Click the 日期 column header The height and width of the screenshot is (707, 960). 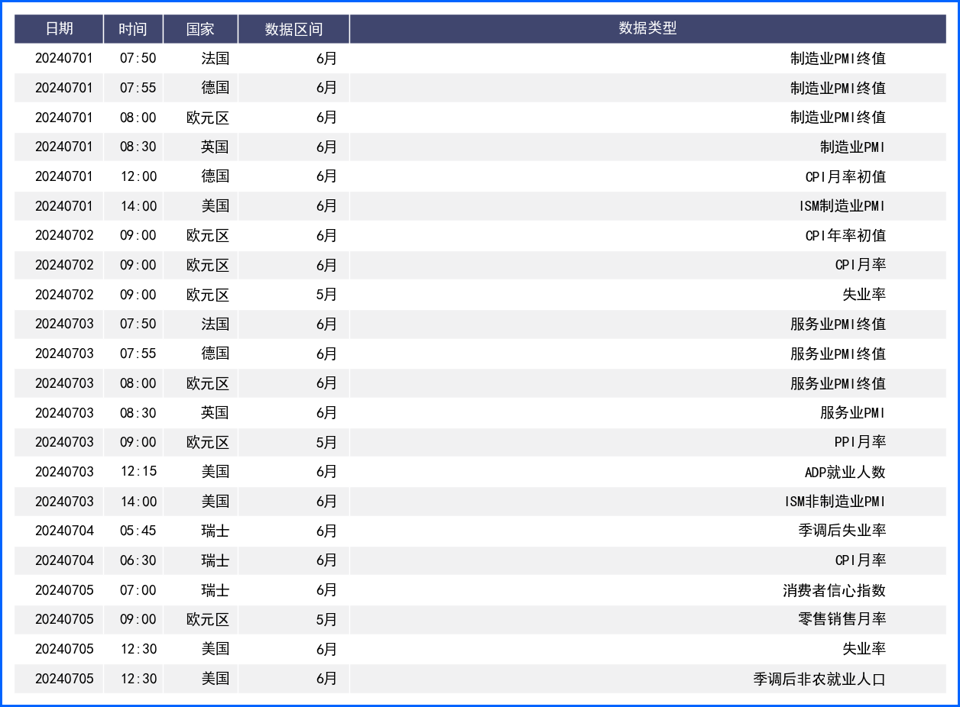(x=59, y=29)
